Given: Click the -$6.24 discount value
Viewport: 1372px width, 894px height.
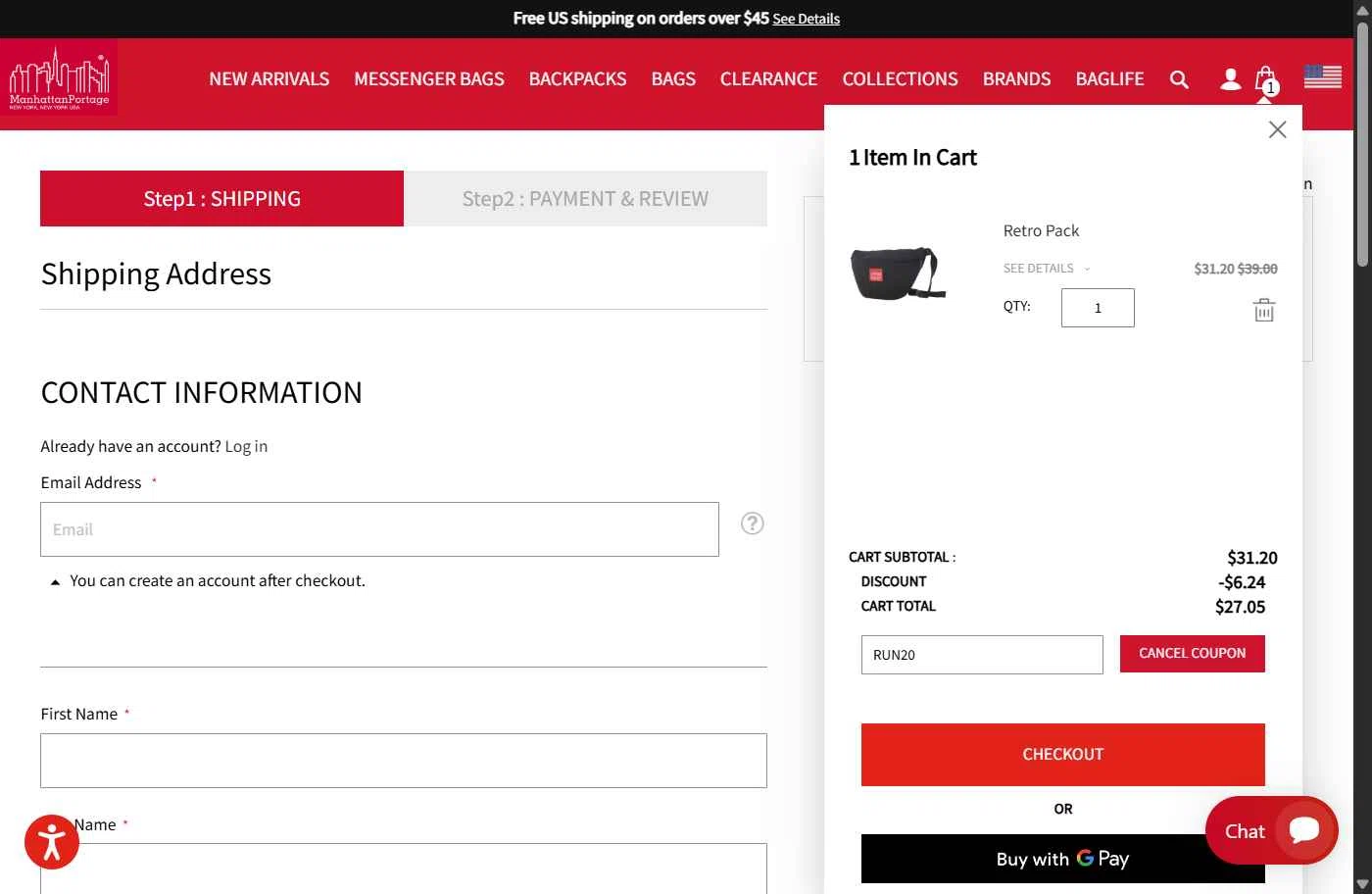Looking at the screenshot, I should [x=1242, y=582].
